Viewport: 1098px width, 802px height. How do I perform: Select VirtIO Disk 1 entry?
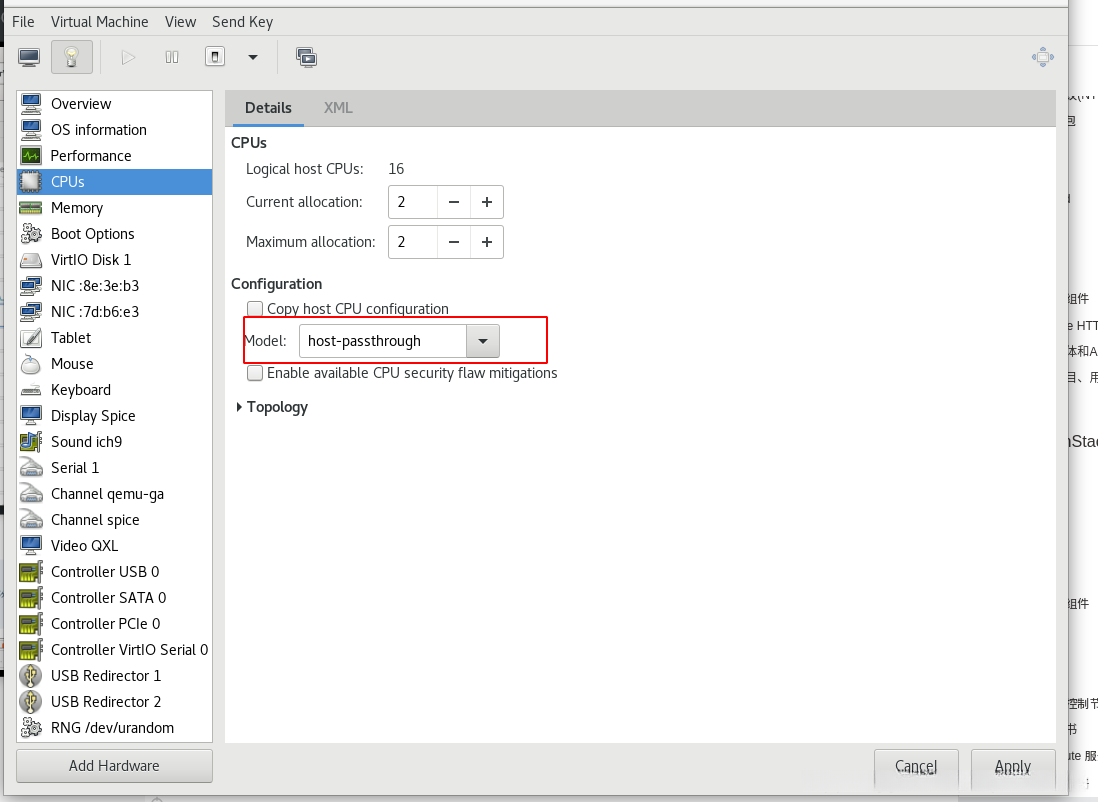[x=114, y=260]
